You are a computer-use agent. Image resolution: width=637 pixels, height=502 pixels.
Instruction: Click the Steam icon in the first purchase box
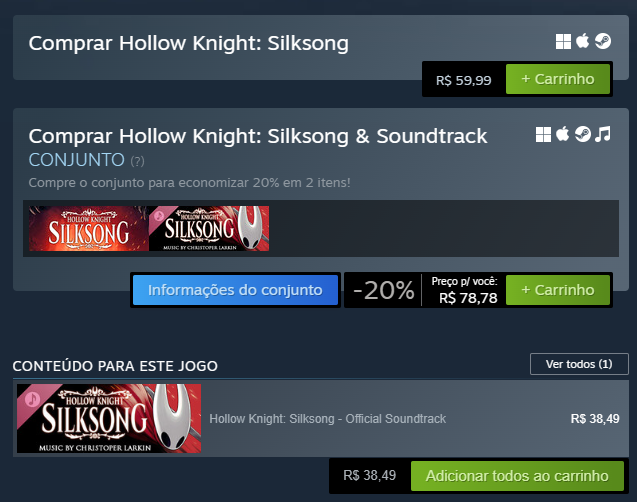click(603, 41)
